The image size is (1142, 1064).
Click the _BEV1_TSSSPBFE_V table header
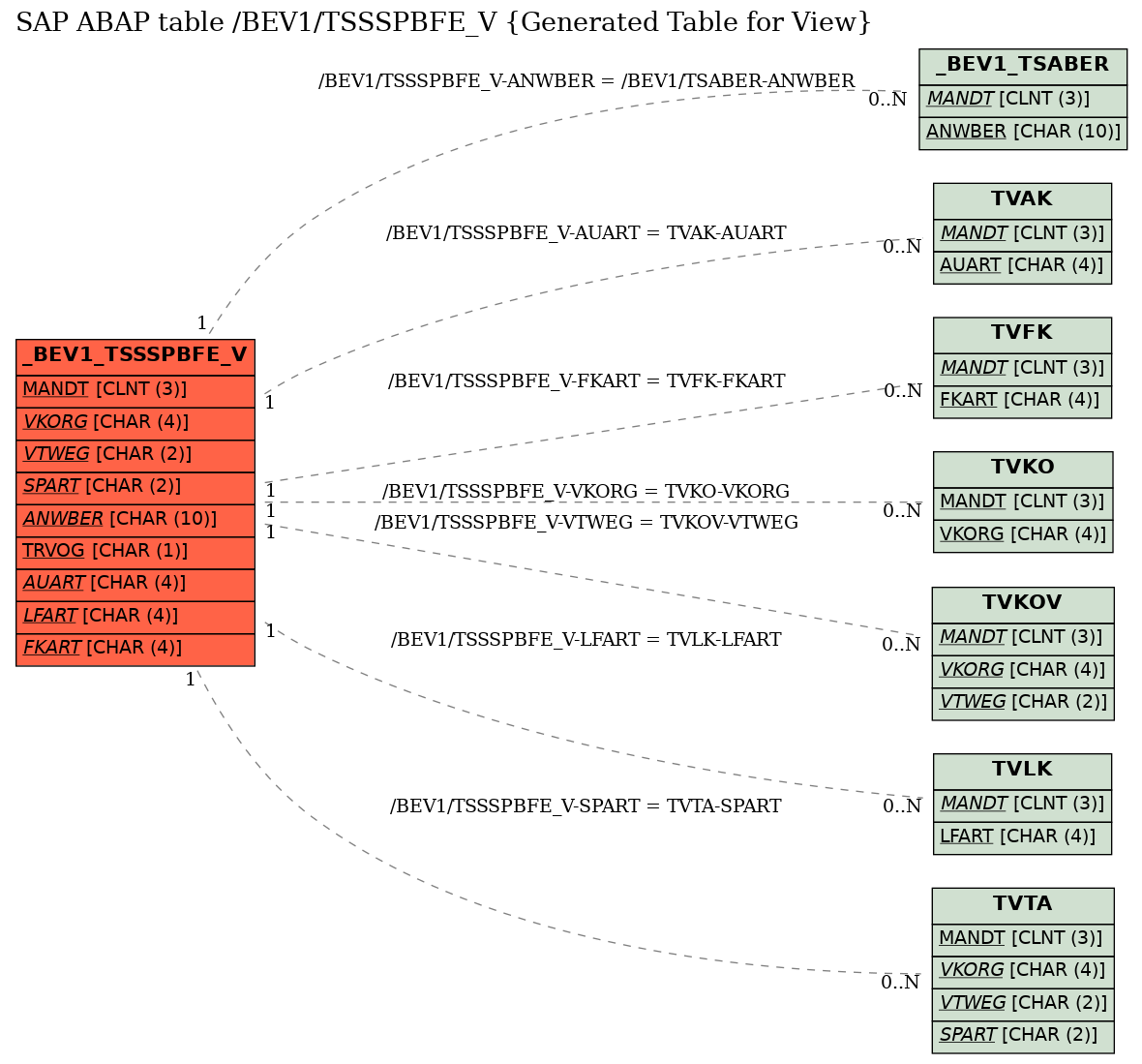pos(135,357)
